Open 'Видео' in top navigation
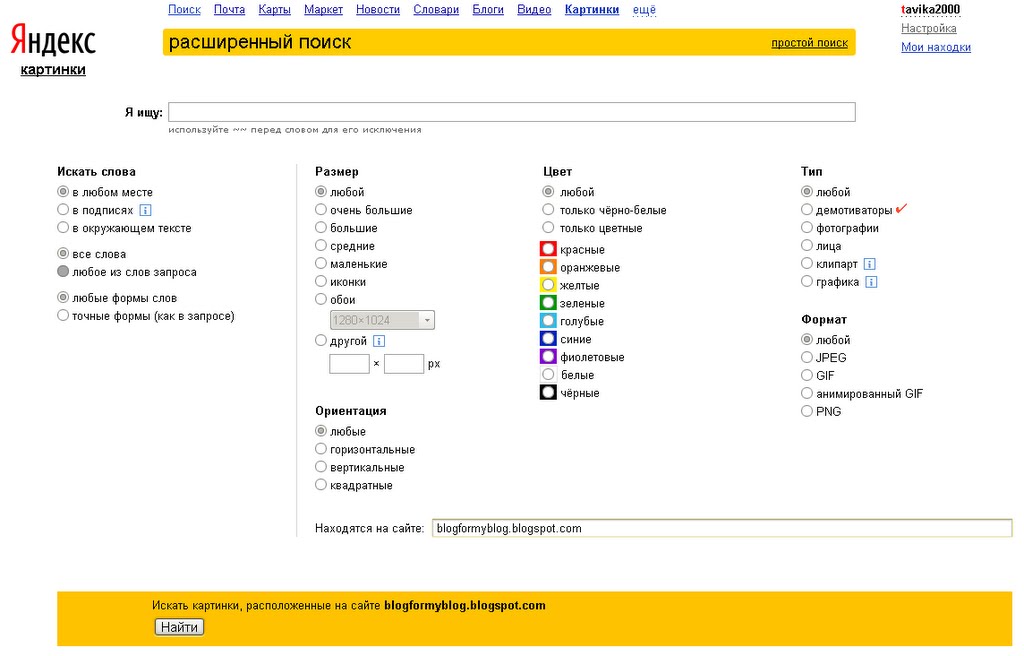1024x656 pixels. 534,10
